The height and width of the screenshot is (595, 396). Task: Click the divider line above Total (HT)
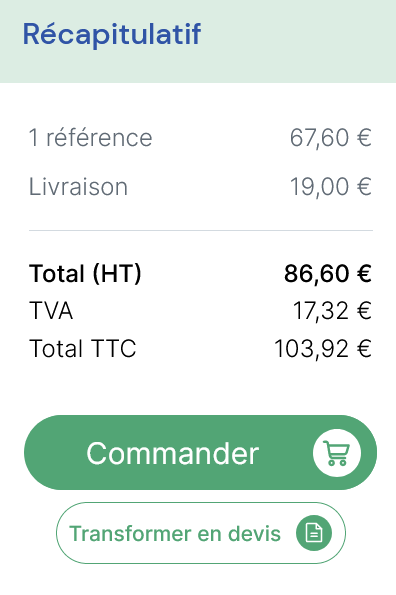(201, 230)
